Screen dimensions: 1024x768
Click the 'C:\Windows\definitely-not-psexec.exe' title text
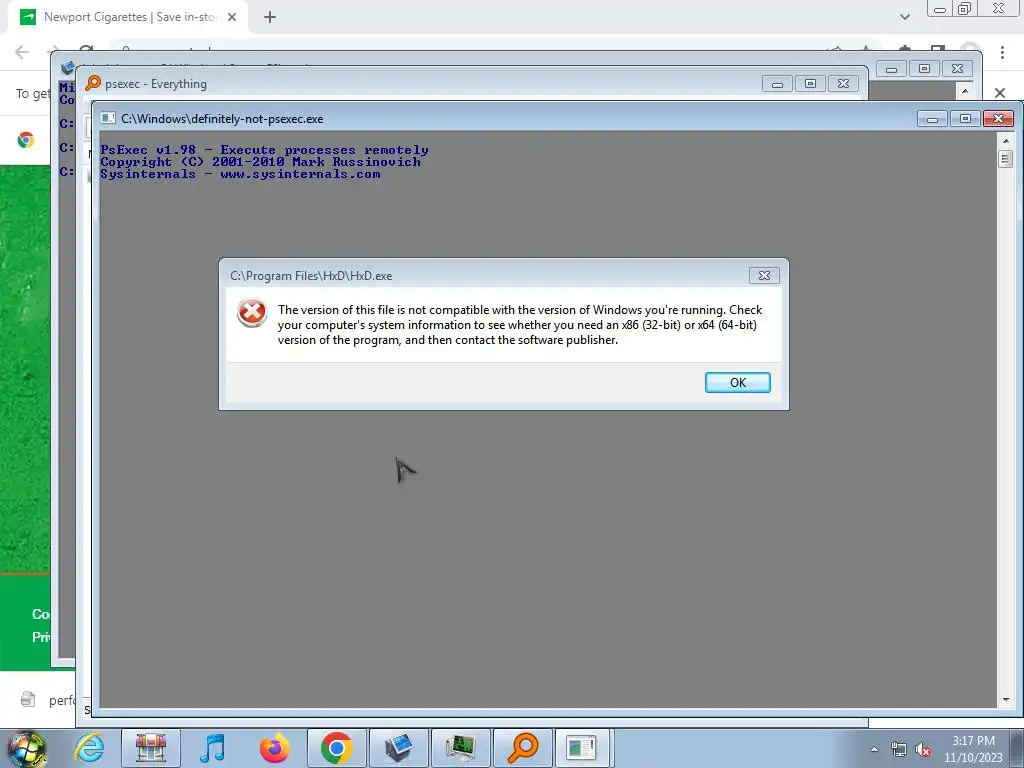pos(222,119)
